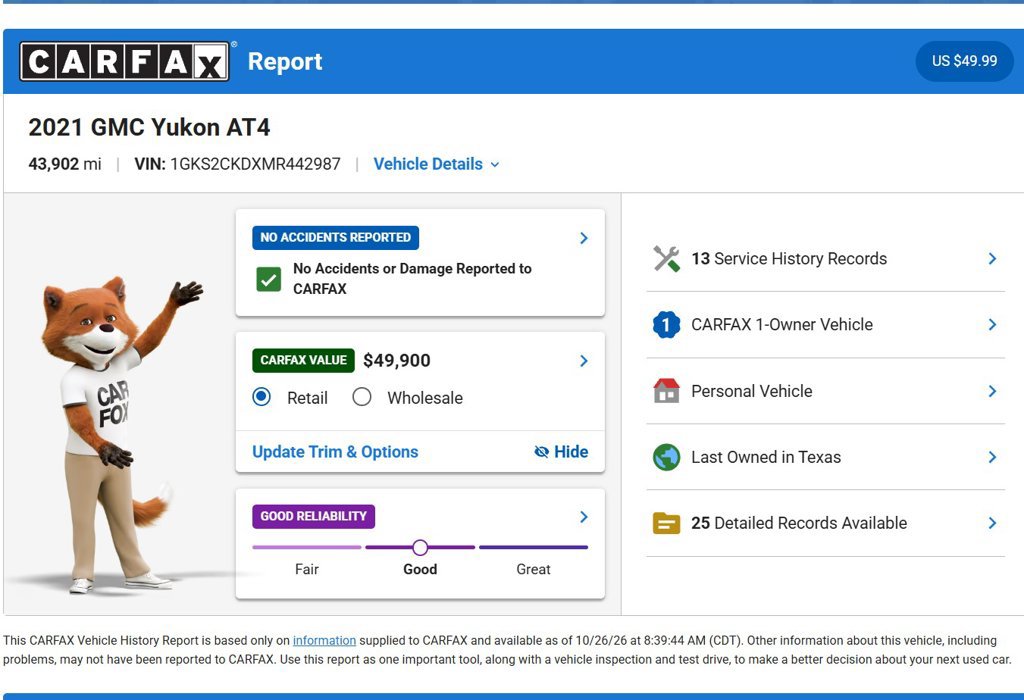
Task: Click the CARFAX logo
Action: pyautogui.click(x=124, y=61)
